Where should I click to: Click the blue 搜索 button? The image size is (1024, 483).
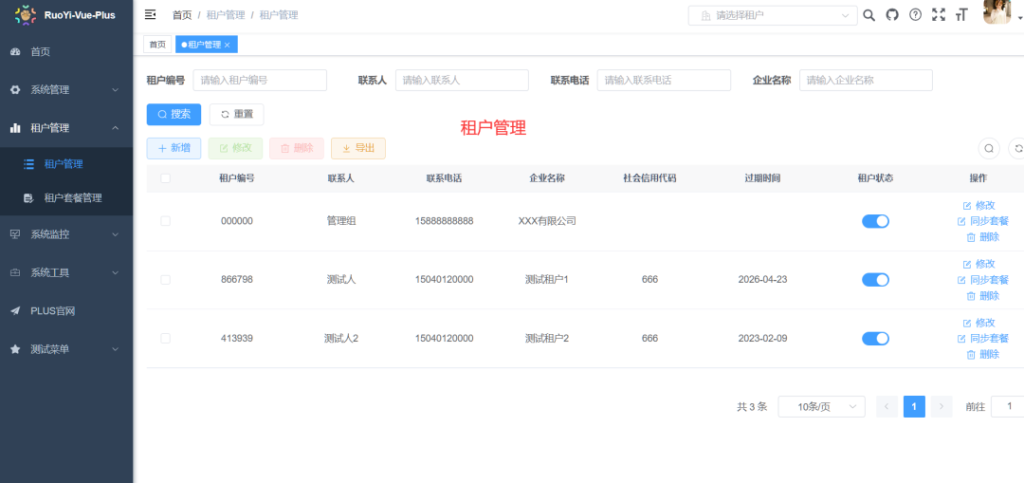[x=174, y=114]
